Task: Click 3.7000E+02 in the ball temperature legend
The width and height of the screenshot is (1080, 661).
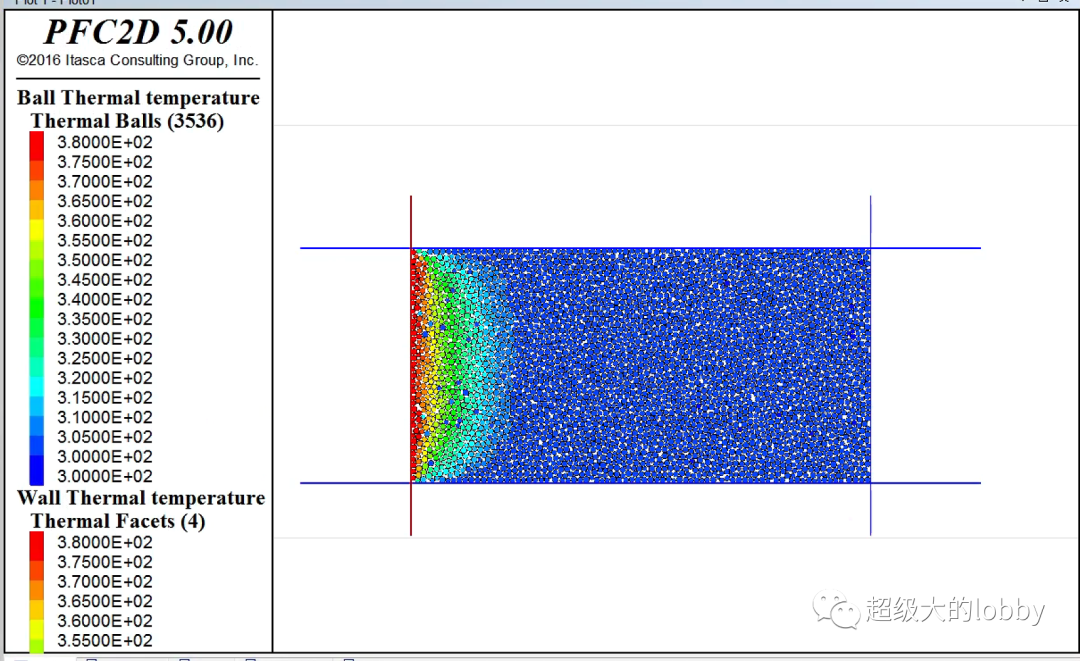Action: tap(105, 182)
